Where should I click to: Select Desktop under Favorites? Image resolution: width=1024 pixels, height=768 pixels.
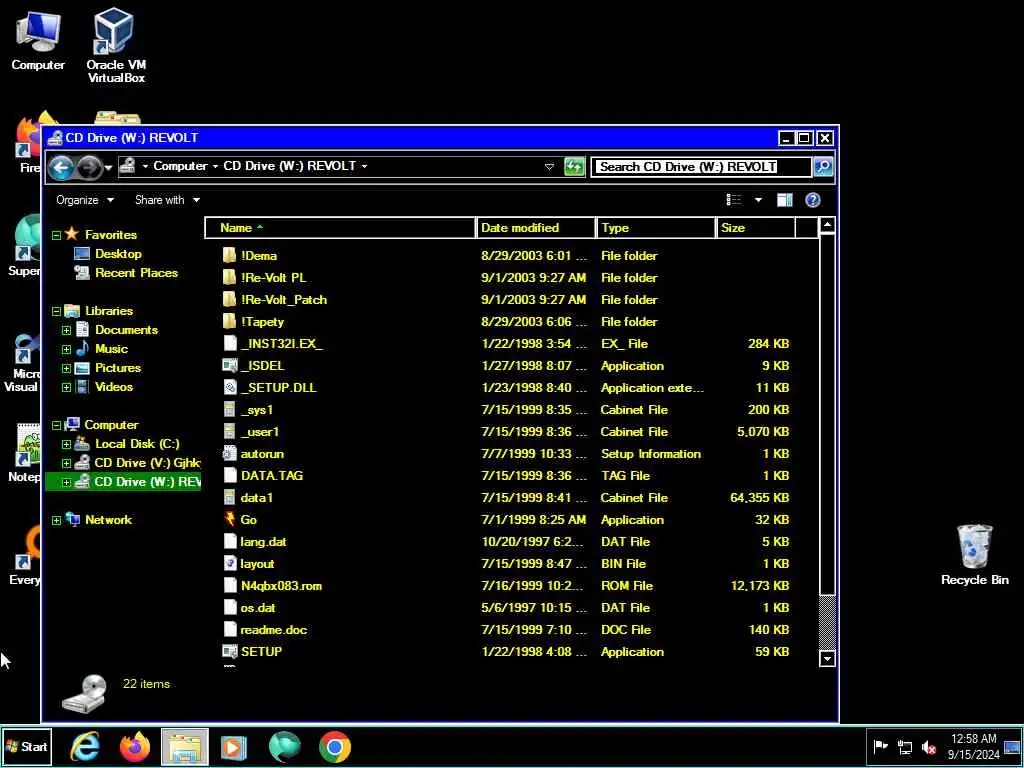[x=118, y=254]
